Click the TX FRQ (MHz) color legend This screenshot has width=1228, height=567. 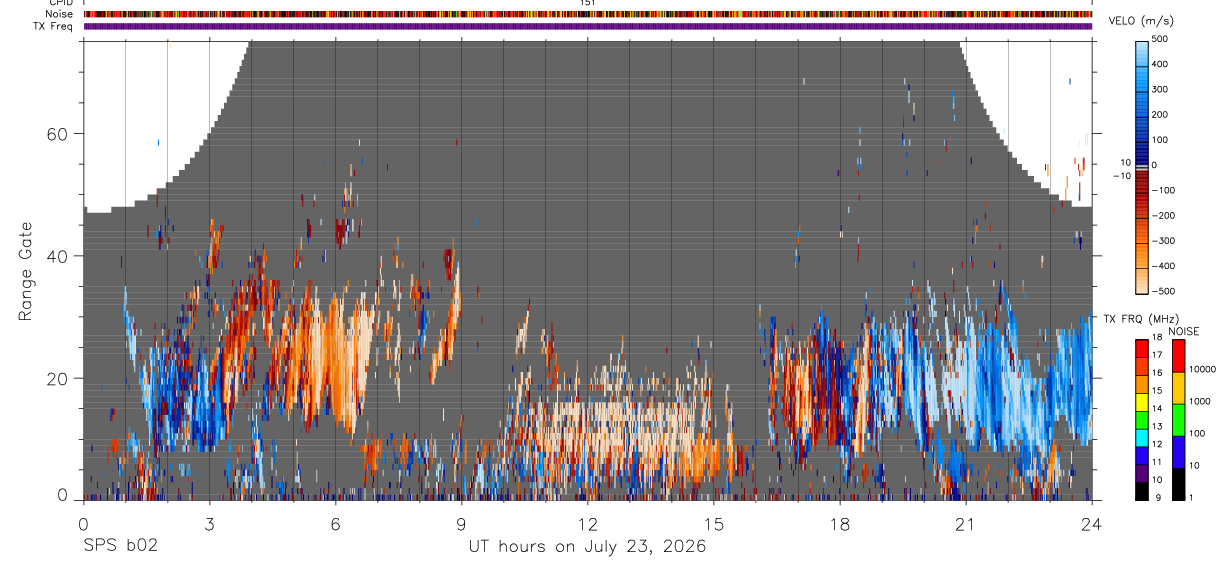click(x=1143, y=420)
